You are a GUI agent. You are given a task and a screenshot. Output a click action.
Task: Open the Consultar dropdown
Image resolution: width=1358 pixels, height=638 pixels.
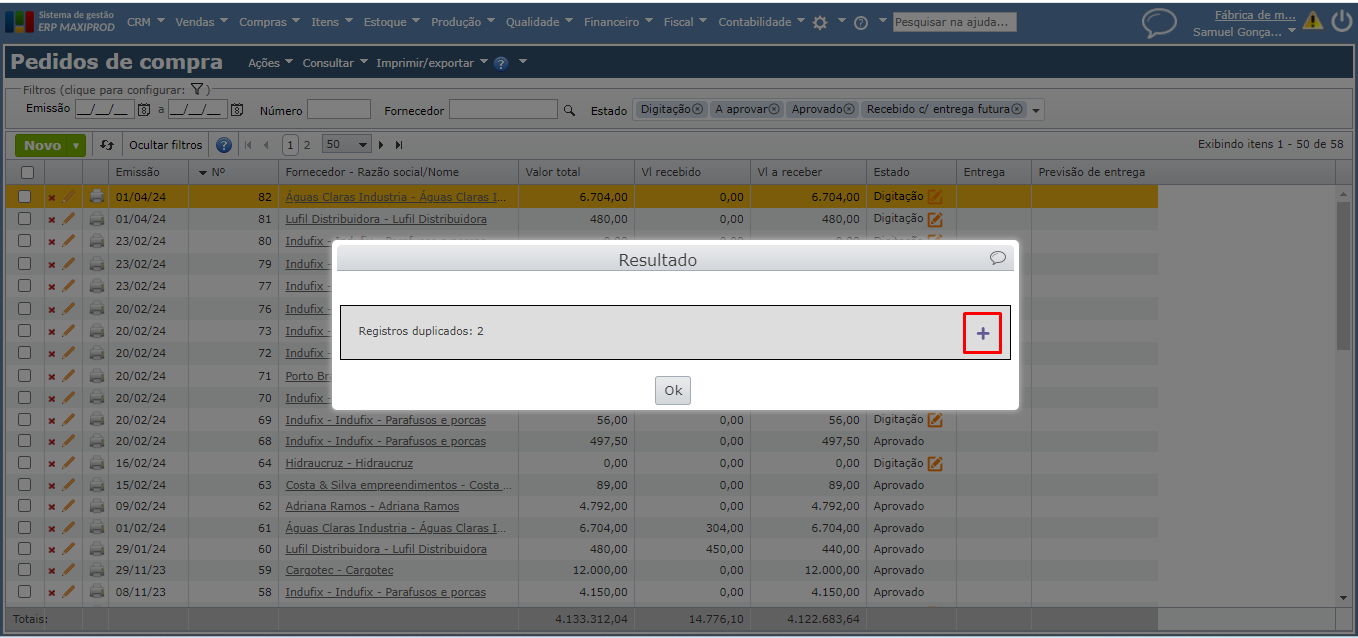(335, 62)
